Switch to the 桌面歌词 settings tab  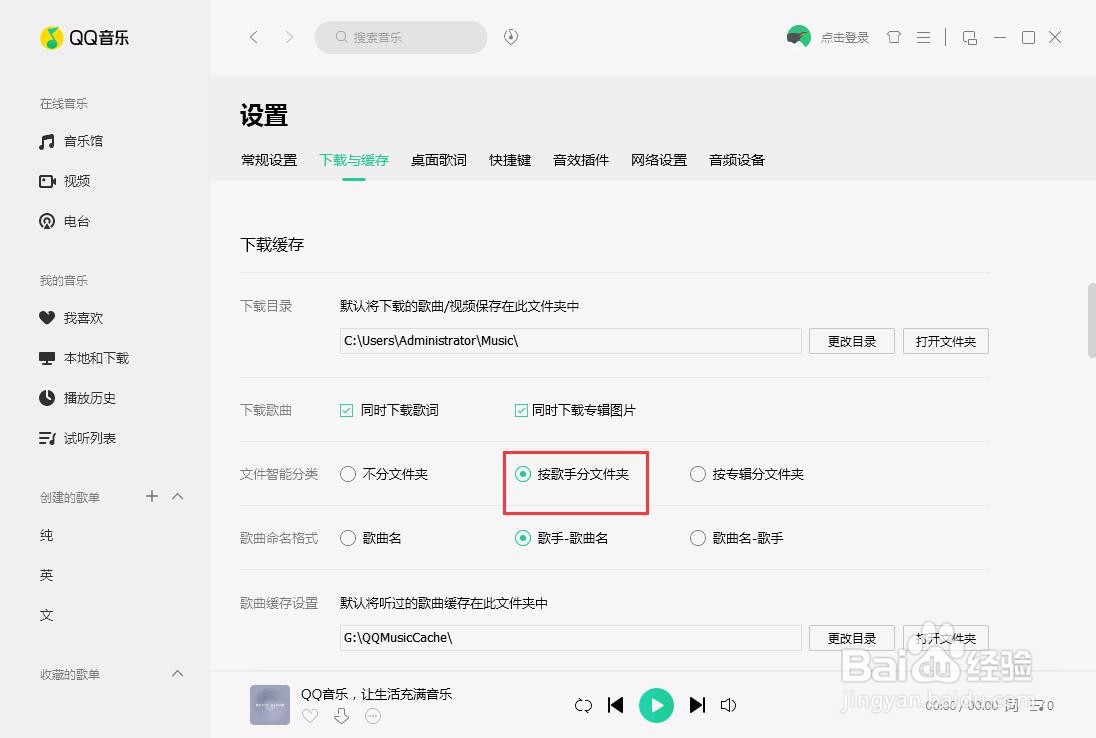pos(438,159)
